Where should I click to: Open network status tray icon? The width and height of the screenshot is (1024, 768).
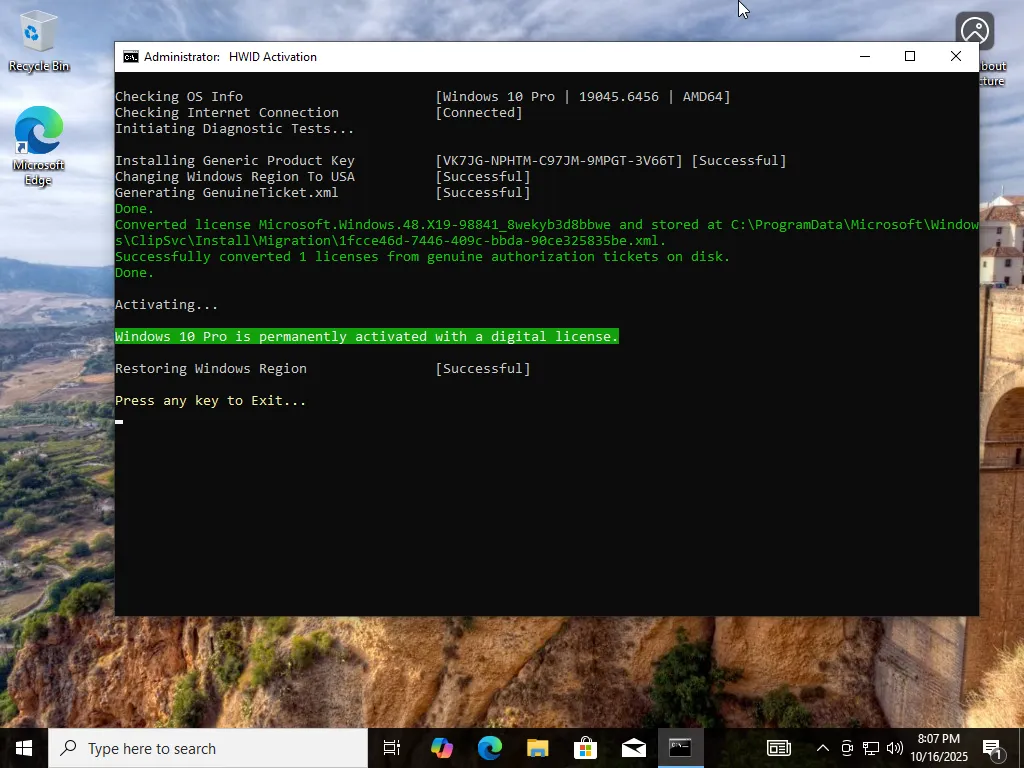coord(871,748)
